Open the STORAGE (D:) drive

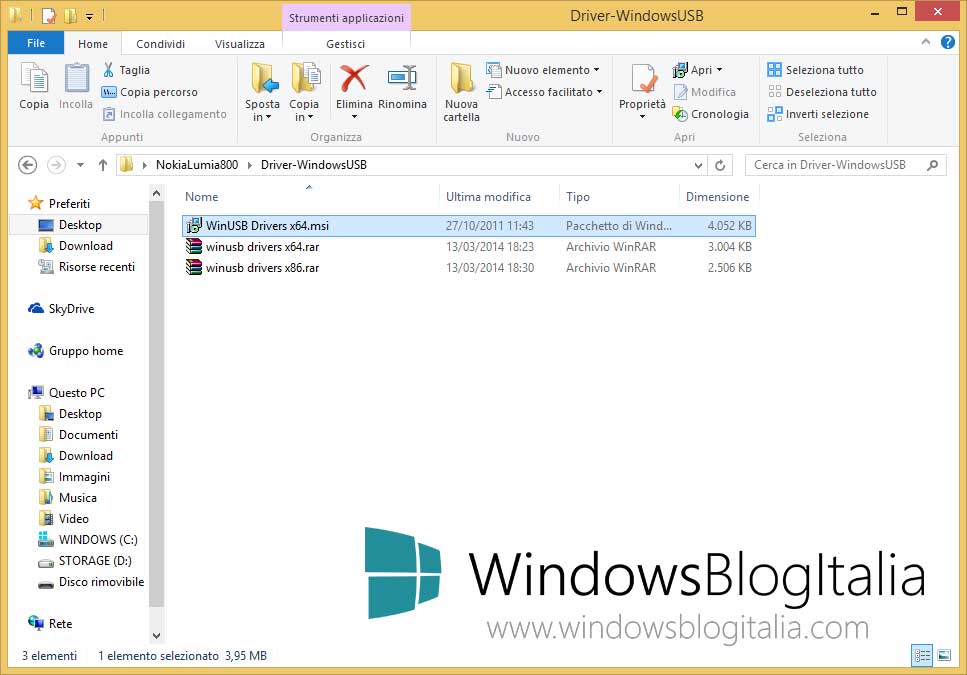[85, 560]
